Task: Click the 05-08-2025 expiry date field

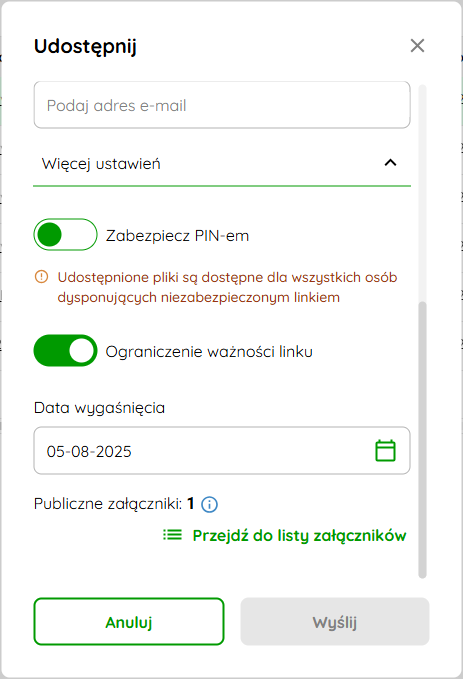Action: (222, 450)
